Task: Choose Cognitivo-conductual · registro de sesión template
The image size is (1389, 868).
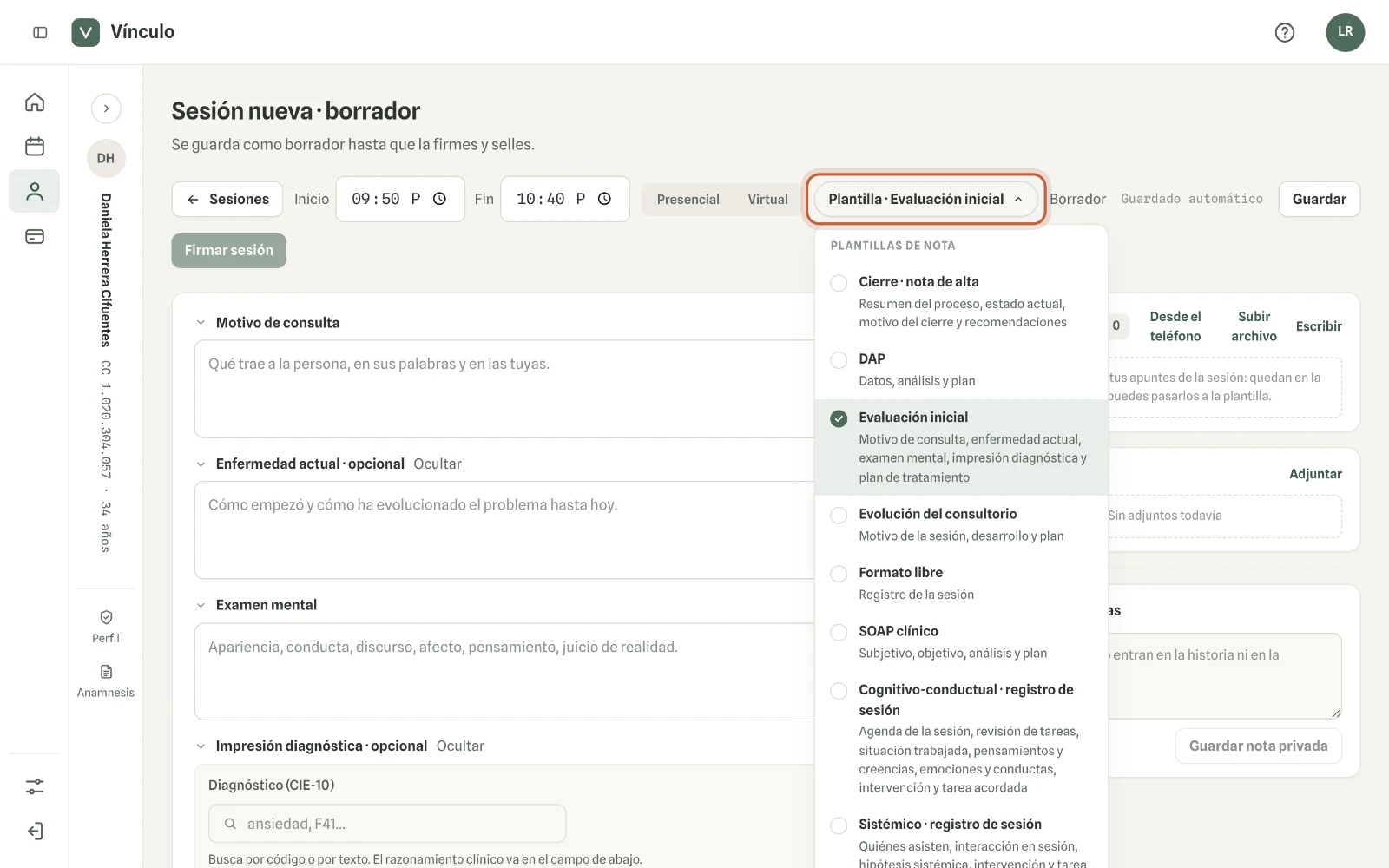Action: pos(961,739)
